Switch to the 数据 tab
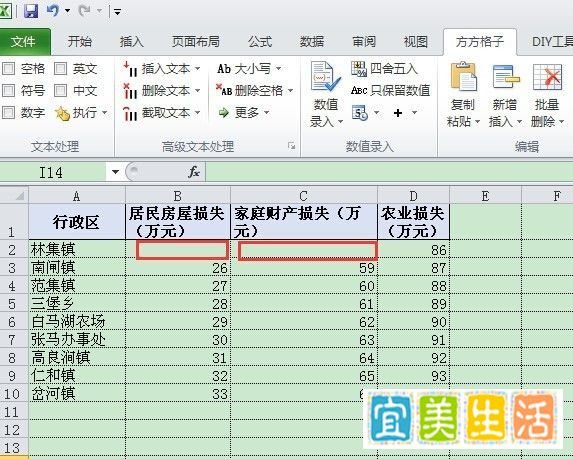 point(312,42)
